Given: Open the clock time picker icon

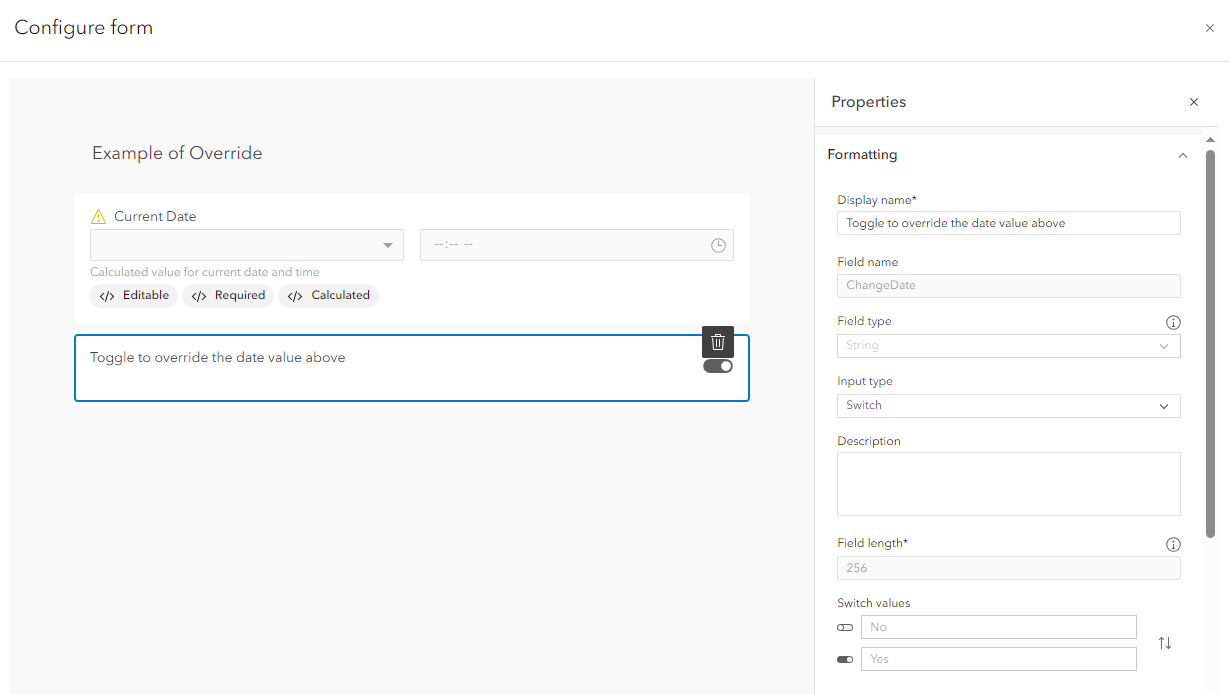Looking at the screenshot, I should 718,245.
